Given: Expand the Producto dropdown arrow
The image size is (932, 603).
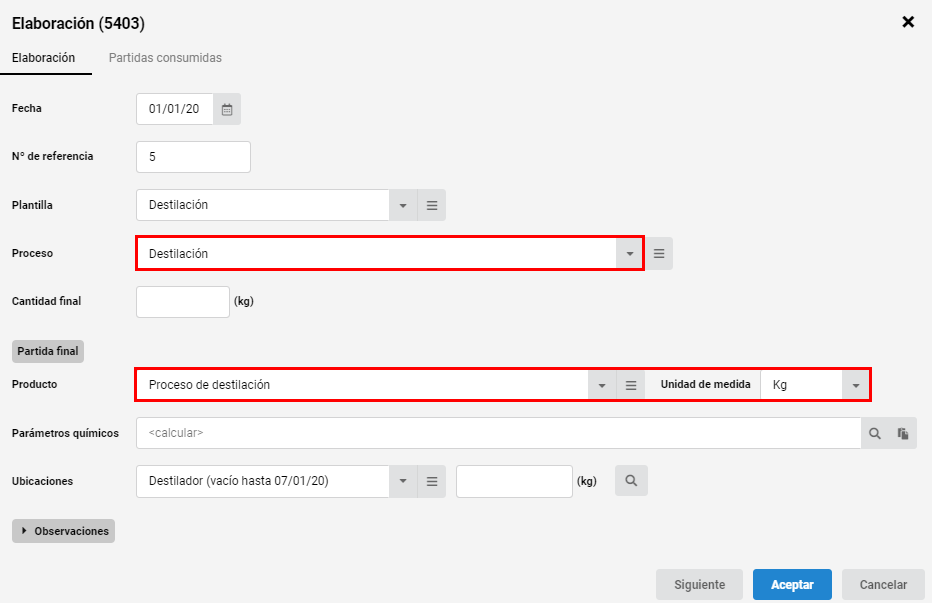Looking at the screenshot, I should pyautogui.click(x=602, y=385).
